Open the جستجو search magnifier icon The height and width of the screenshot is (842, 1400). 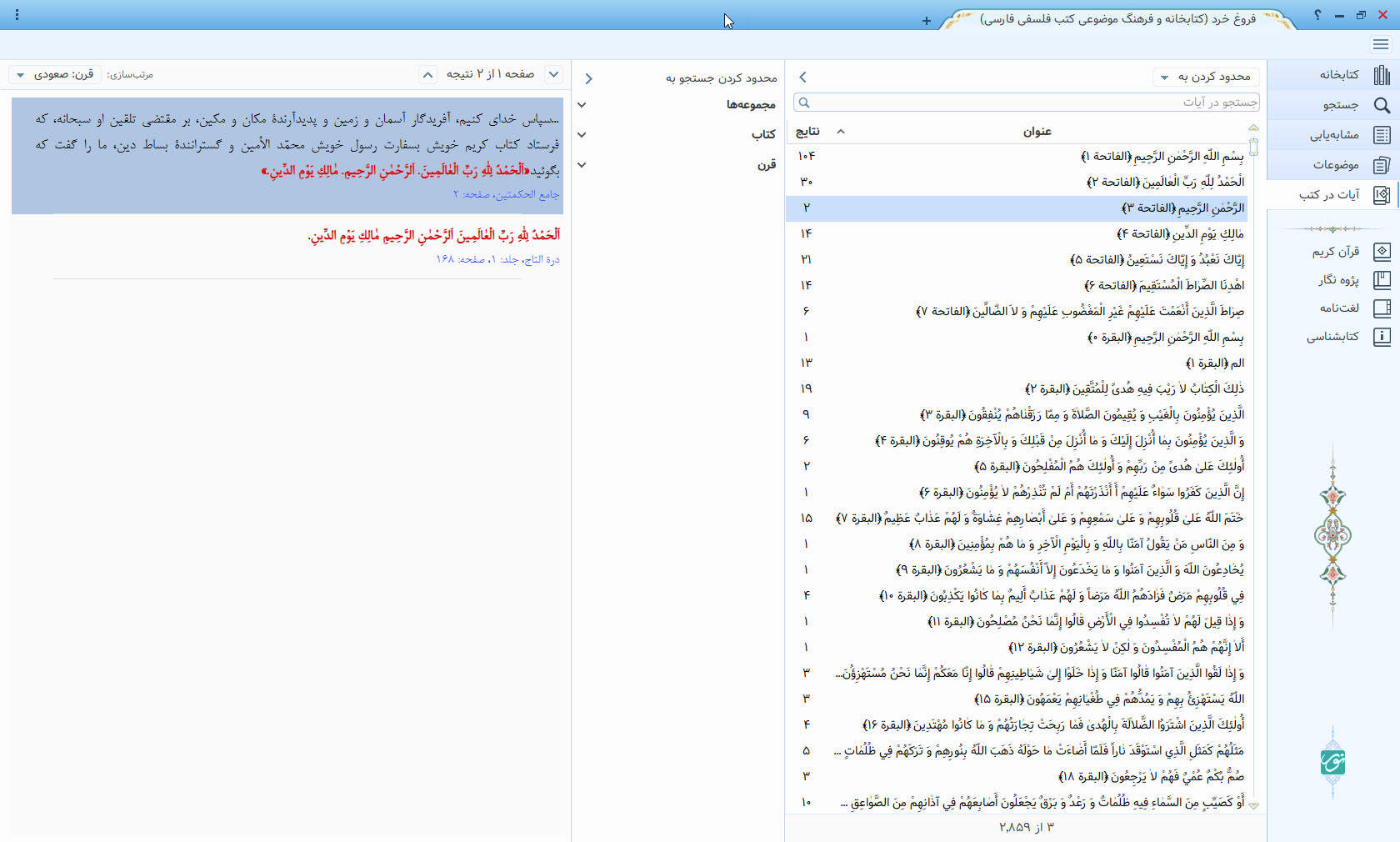(1382, 105)
